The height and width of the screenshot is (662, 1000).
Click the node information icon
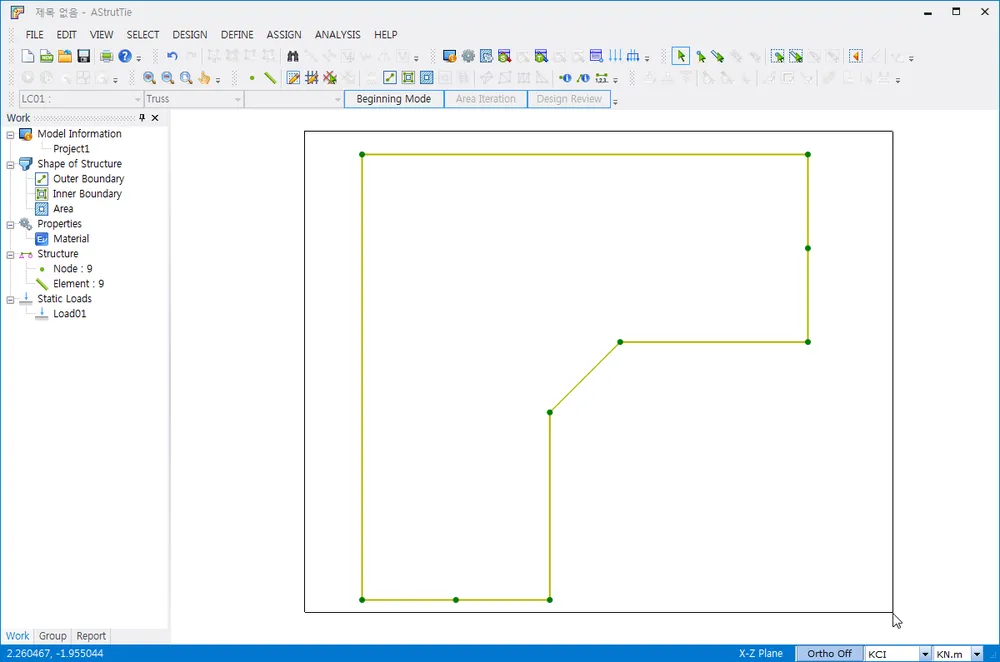pos(565,78)
